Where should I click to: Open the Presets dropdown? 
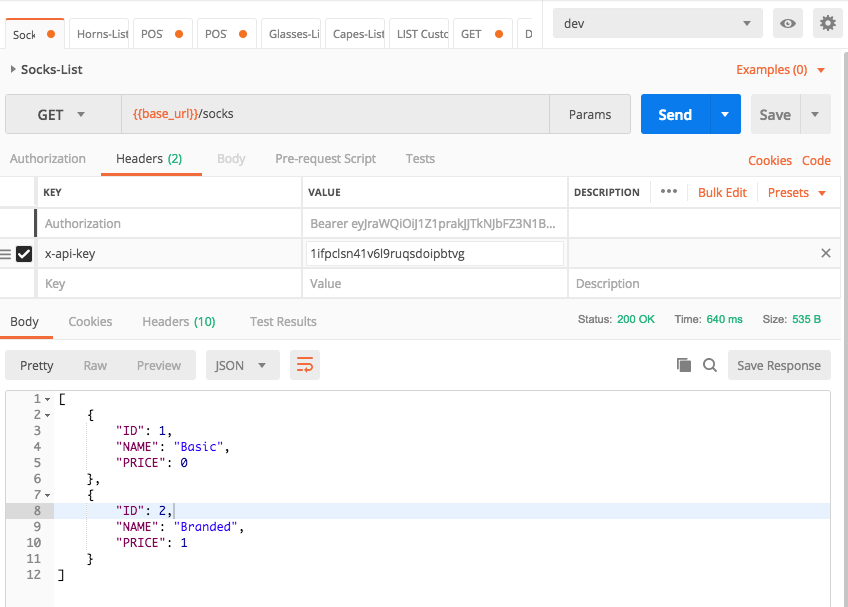click(x=797, y=193)
